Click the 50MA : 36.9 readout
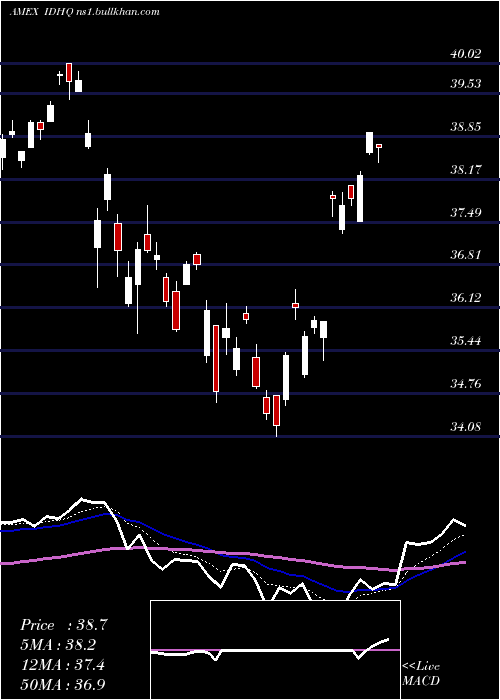Image resolution: width=500 pixels, height=700 pixels. pos(64,684)
